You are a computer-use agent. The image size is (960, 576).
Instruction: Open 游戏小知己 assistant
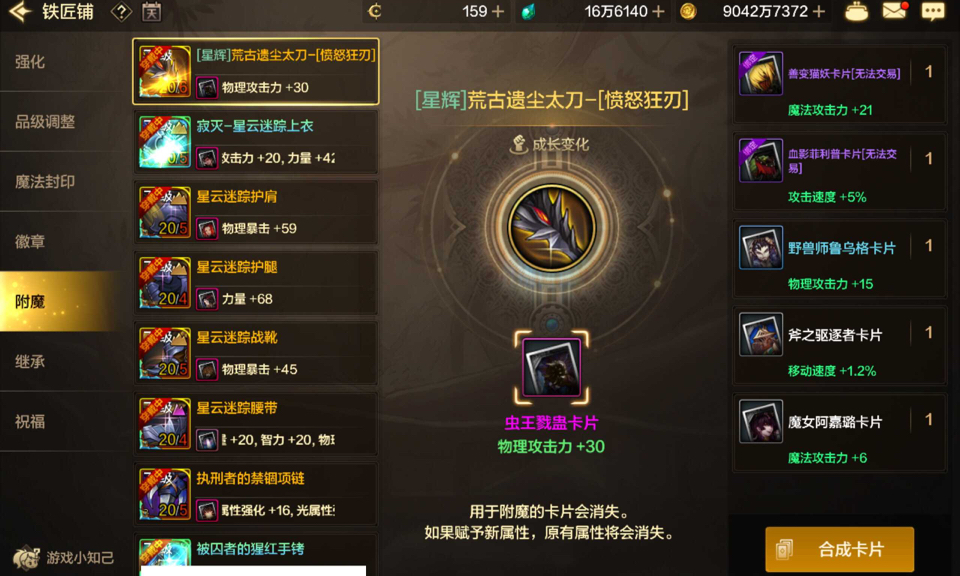point(64,558)
